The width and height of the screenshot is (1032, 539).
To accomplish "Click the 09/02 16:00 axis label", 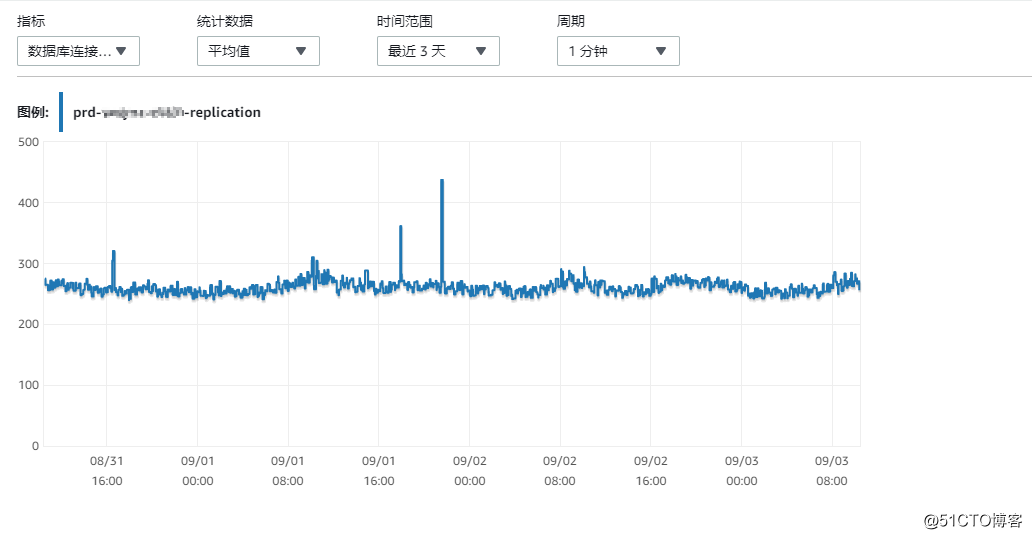I will (x=651, y=471).
